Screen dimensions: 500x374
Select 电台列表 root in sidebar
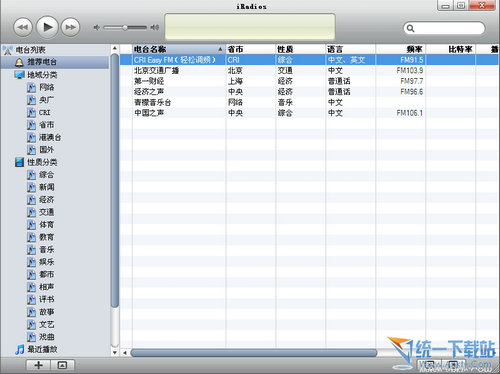point(30,50)
